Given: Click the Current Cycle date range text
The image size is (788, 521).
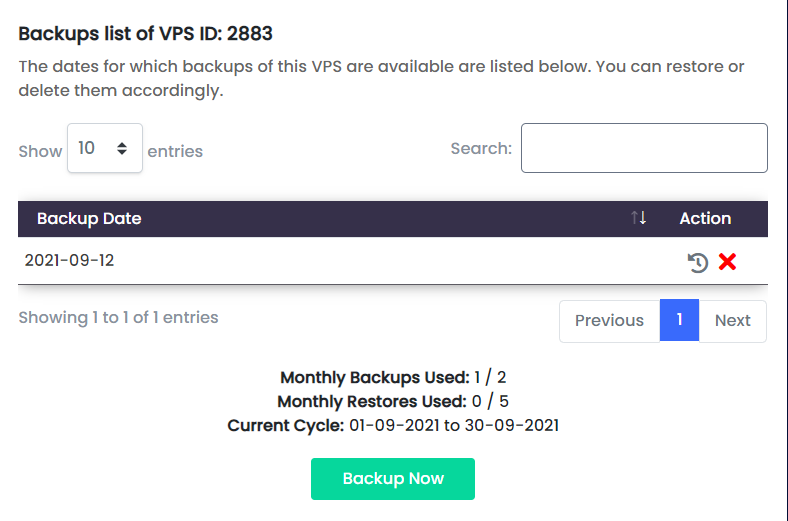Looking at the screenshot, I should (x=454, y=426).
